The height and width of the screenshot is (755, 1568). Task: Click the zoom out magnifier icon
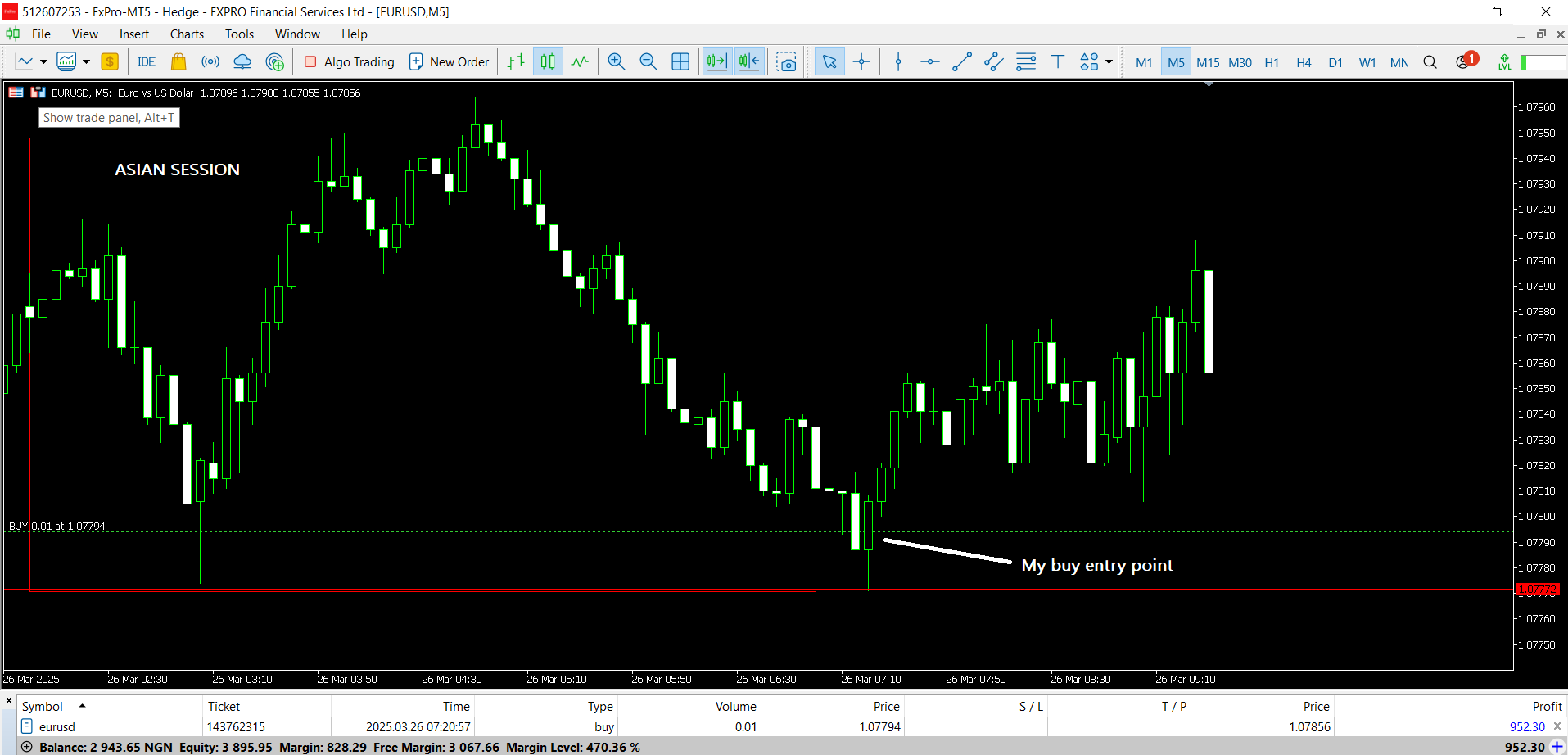point(648,62)
